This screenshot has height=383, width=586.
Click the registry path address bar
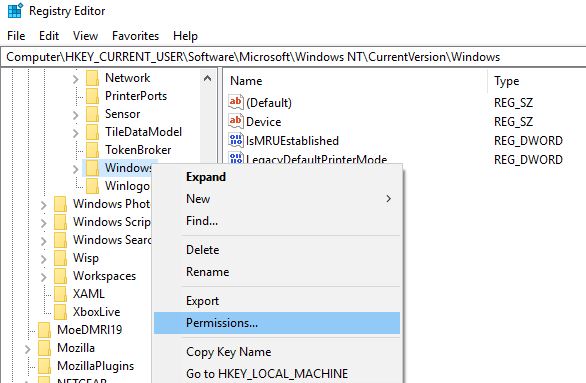(x=293, y=57)
